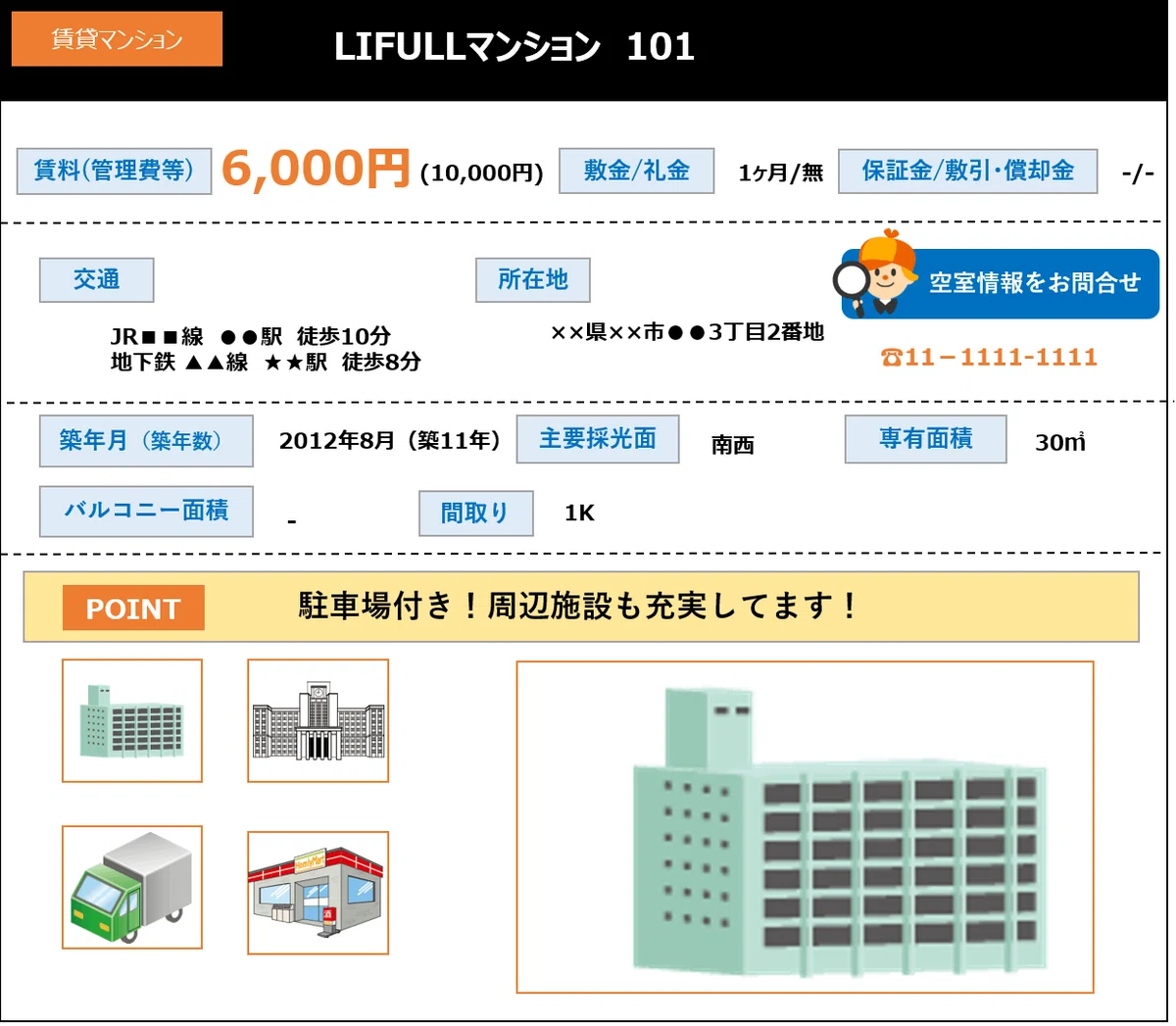Click the LIFULLマンション 101 title
The height and width of the screenshot is (1026, 1176).
point(514,46)
